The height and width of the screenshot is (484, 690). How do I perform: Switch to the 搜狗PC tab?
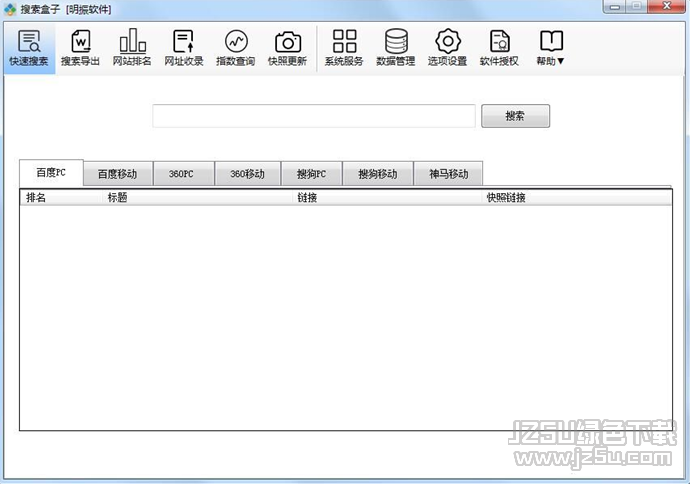coord(312,174)
